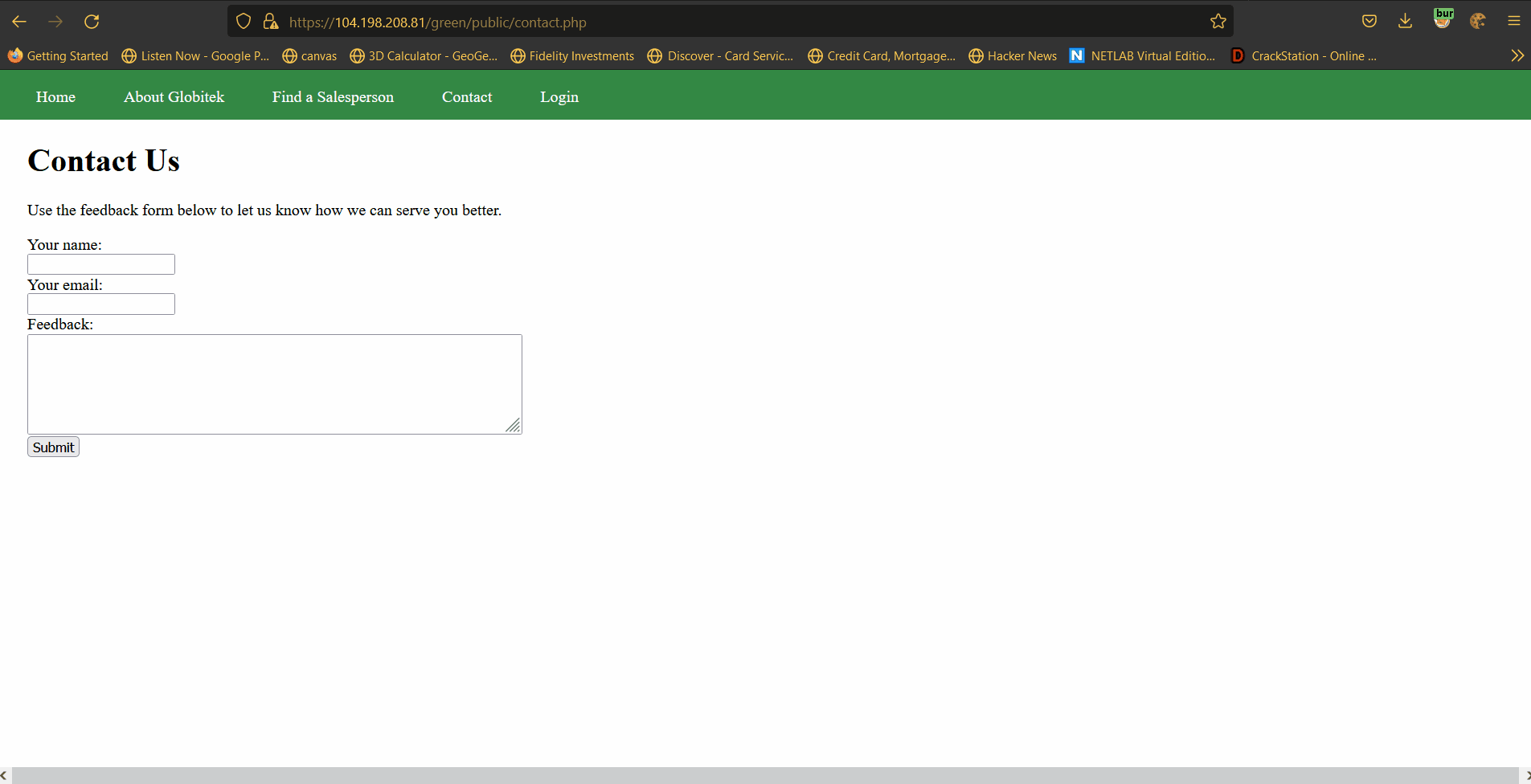Screen dimensions: 1531x784
Task: Open the Fidelity Investments bookmark
Action: [x=572, y=55]
